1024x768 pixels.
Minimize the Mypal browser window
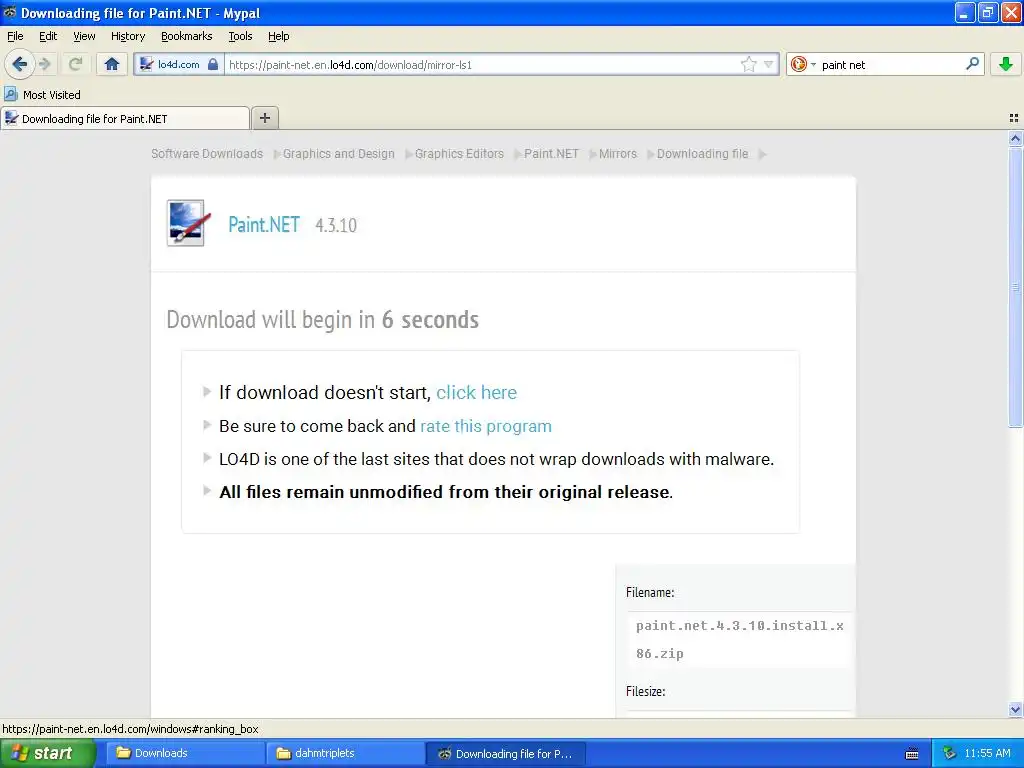tap(965, 12)
